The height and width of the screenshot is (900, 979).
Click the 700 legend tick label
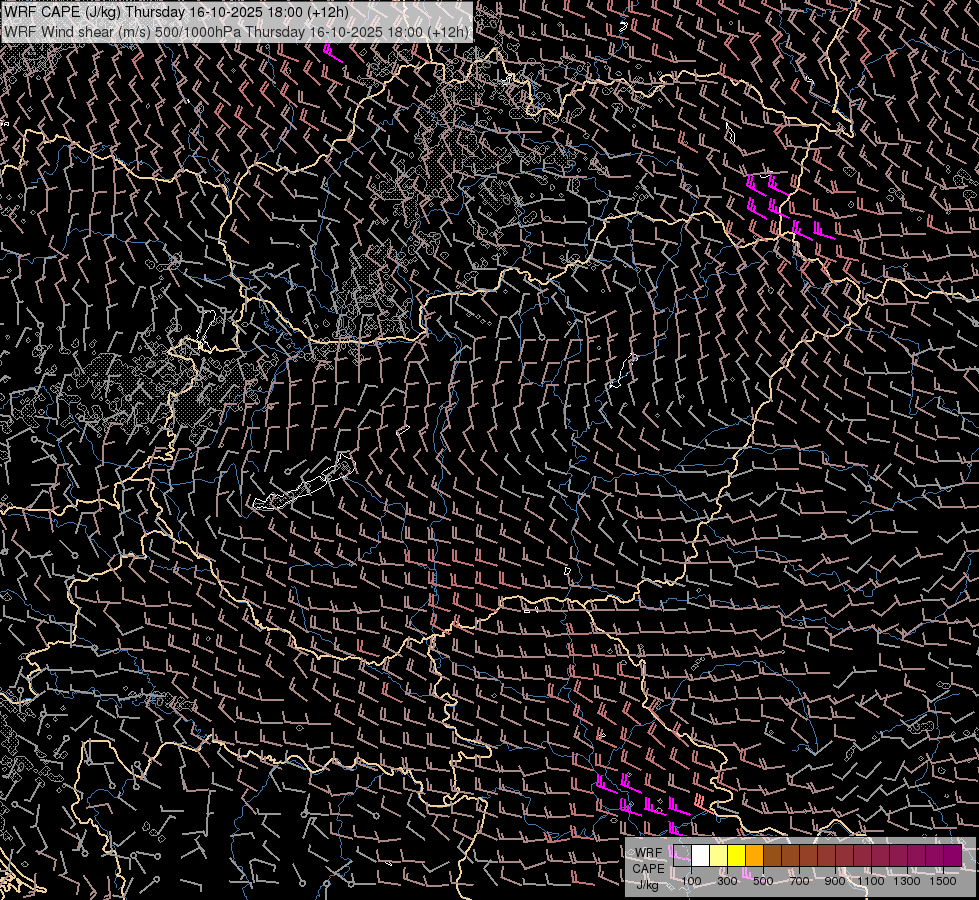tap(799, 881)
